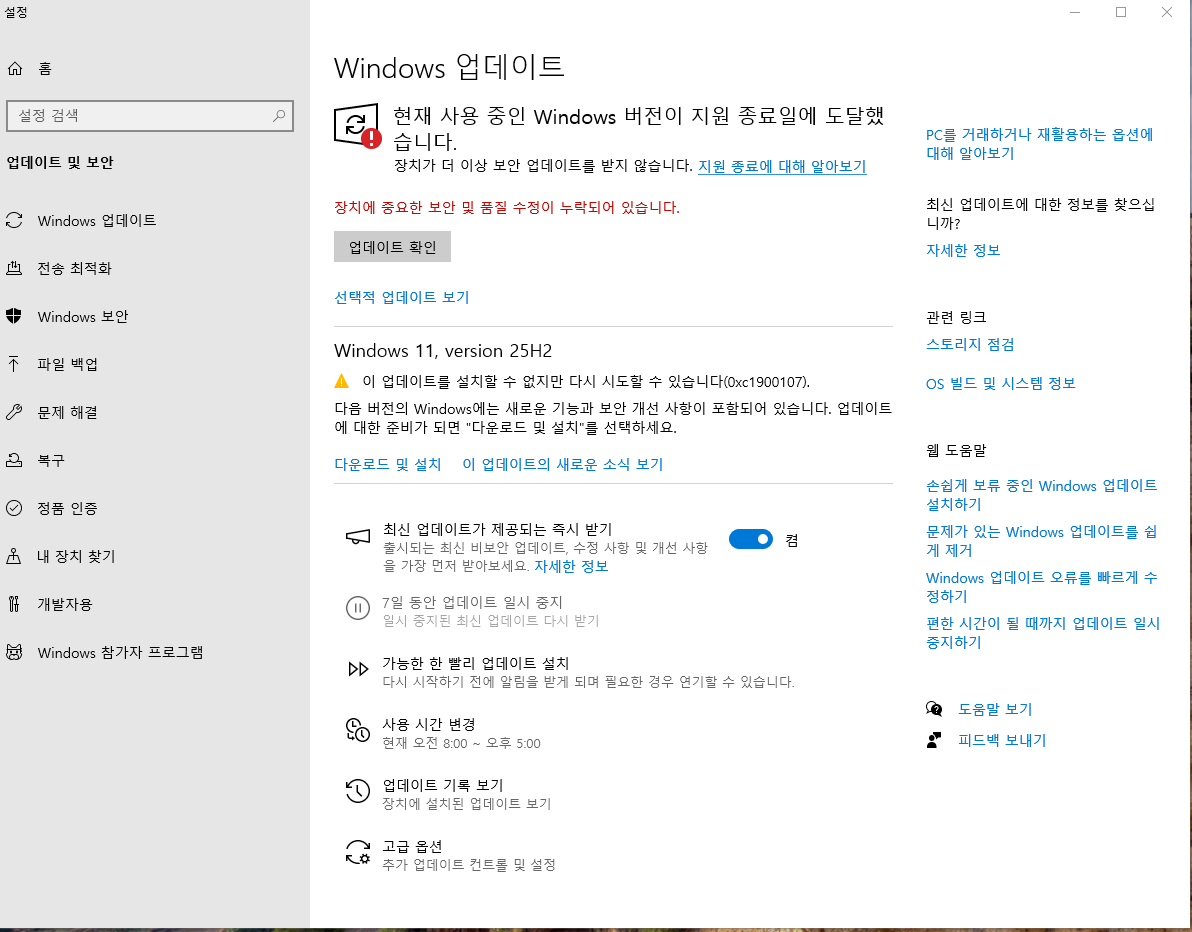Click the pause icon for 7일 동안 업데이트 일시 중지

358,608
